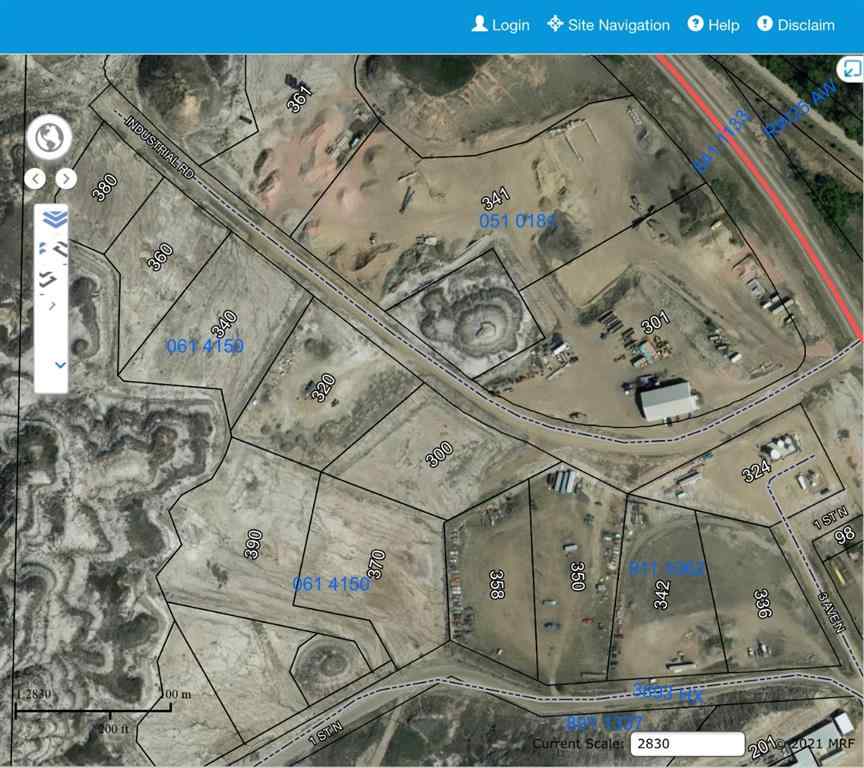Click the expand map icon at top right
Image resolution: width=864 pixels, height=768 pixels.
851,70
